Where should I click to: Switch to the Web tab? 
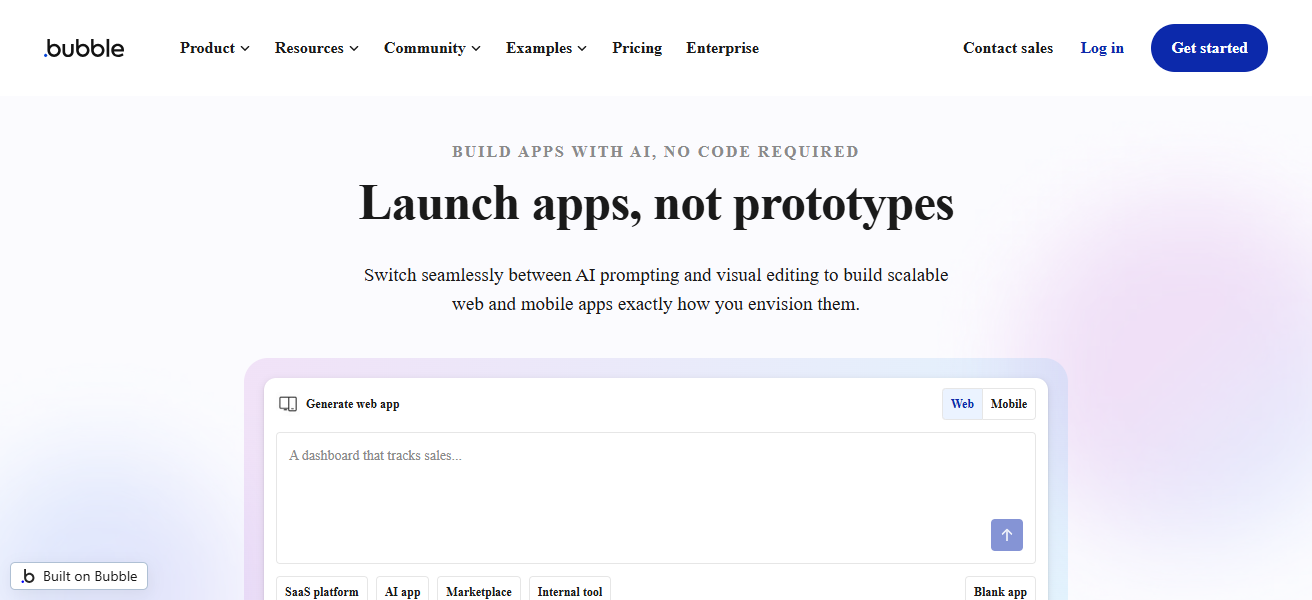962,404
